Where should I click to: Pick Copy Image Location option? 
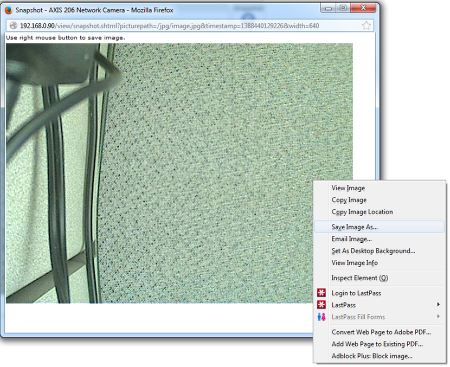tap(362, 212)
